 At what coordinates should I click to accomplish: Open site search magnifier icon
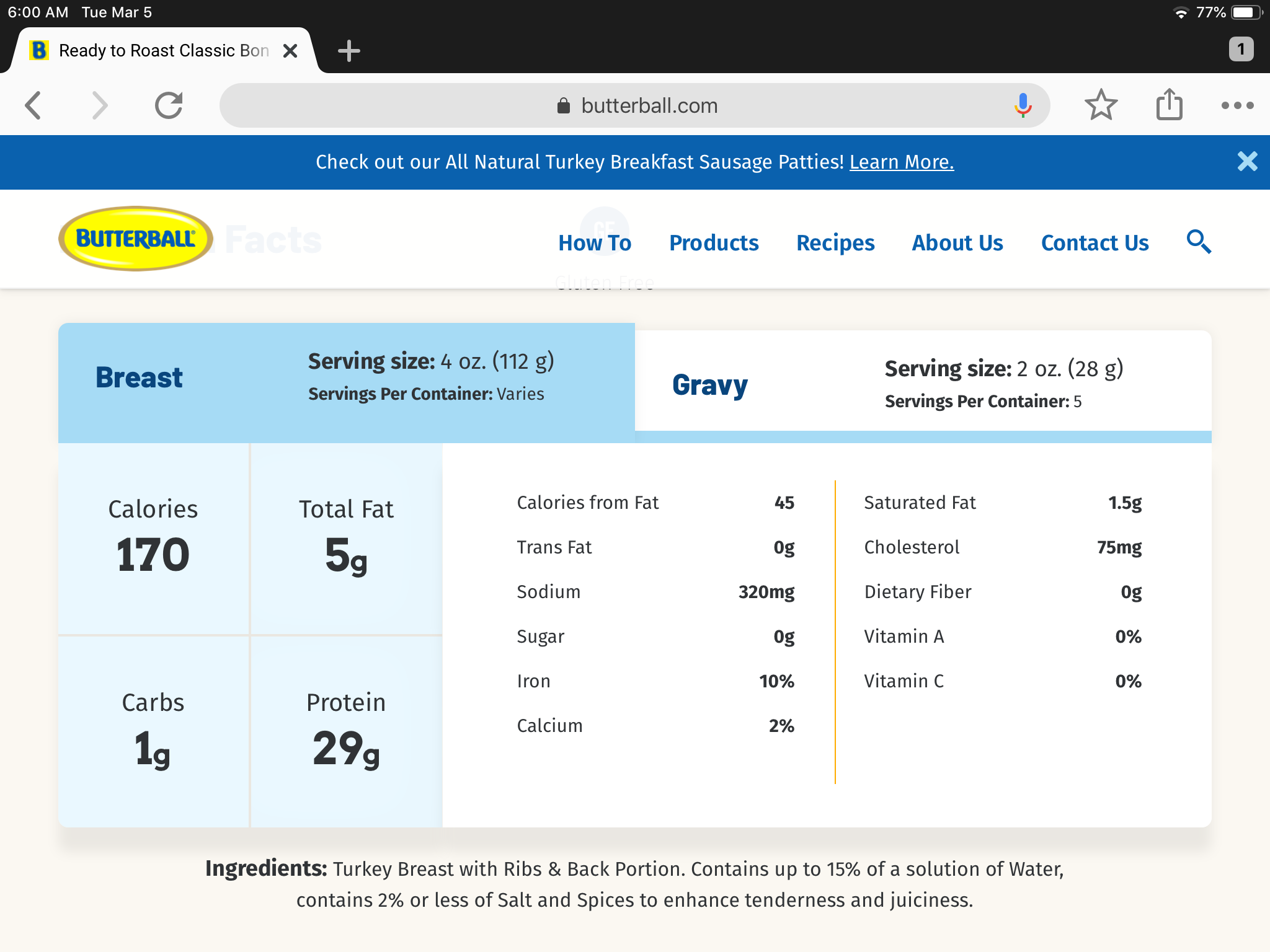click(x=1199, y=242)
